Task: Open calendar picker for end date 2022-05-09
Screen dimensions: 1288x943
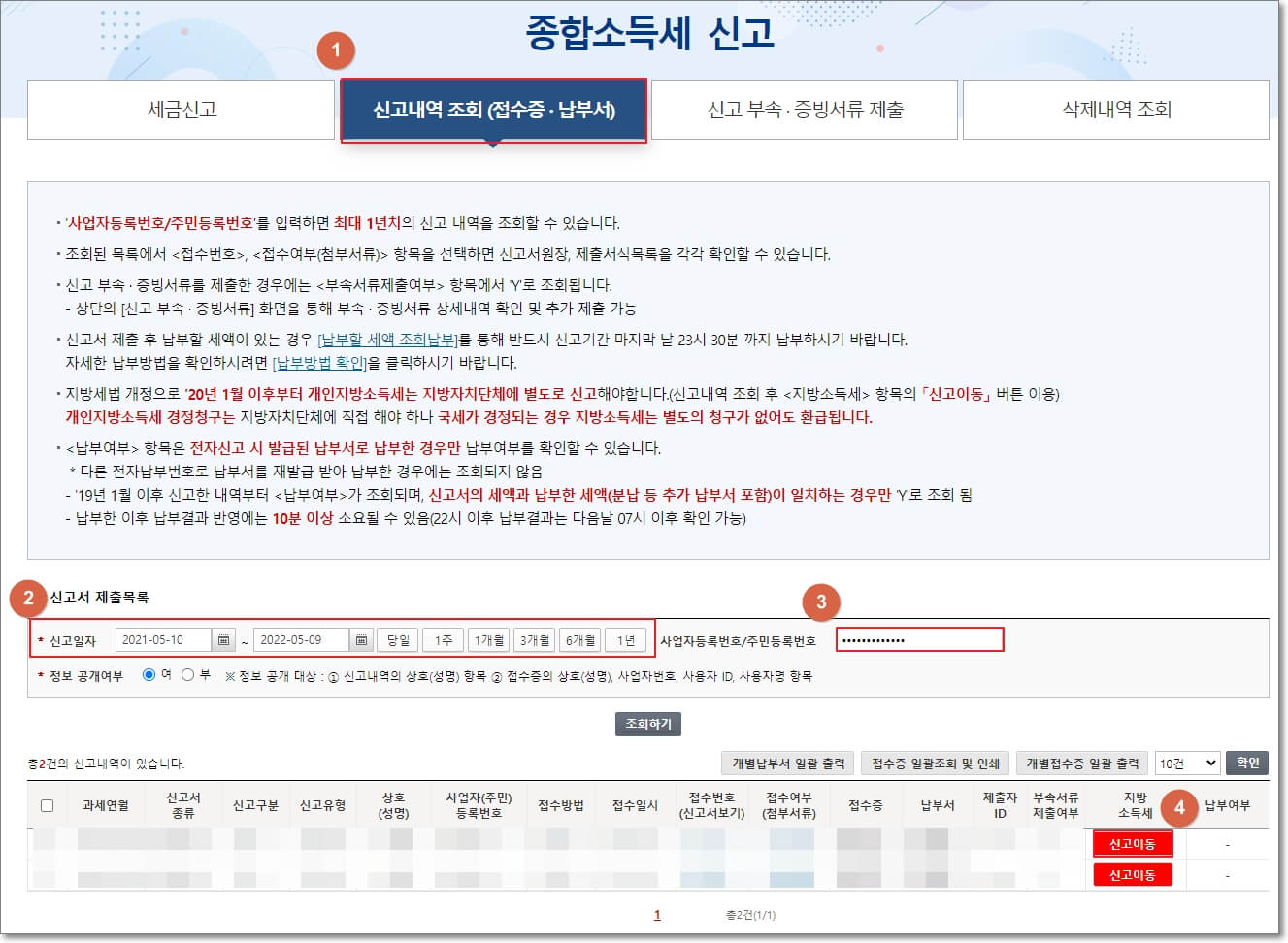Action: (361, 640)
